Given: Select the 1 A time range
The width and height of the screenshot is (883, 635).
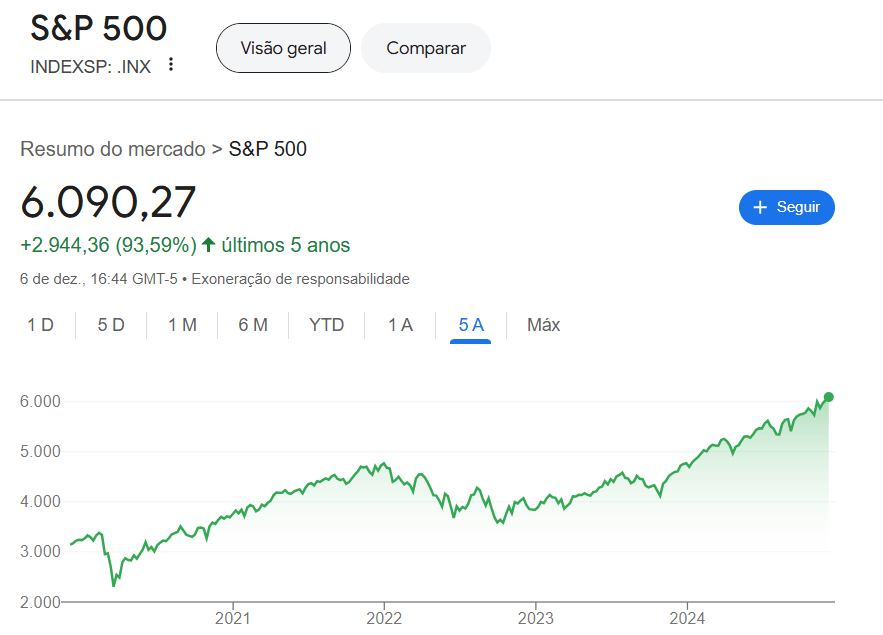Looking at the screenshot, I should point(400,325).
